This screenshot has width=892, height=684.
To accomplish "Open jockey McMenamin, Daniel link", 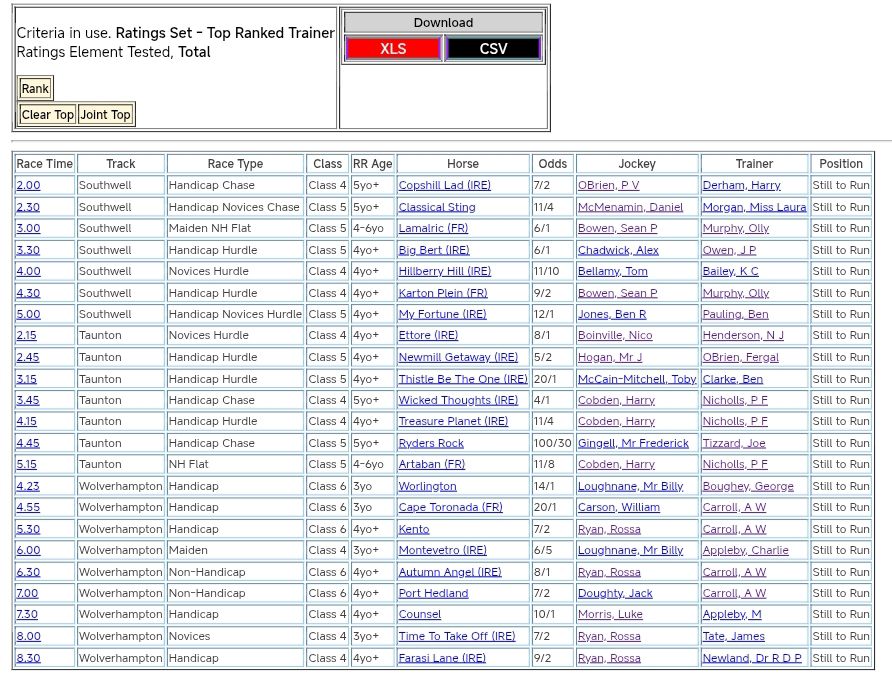I will pos(630,207).
